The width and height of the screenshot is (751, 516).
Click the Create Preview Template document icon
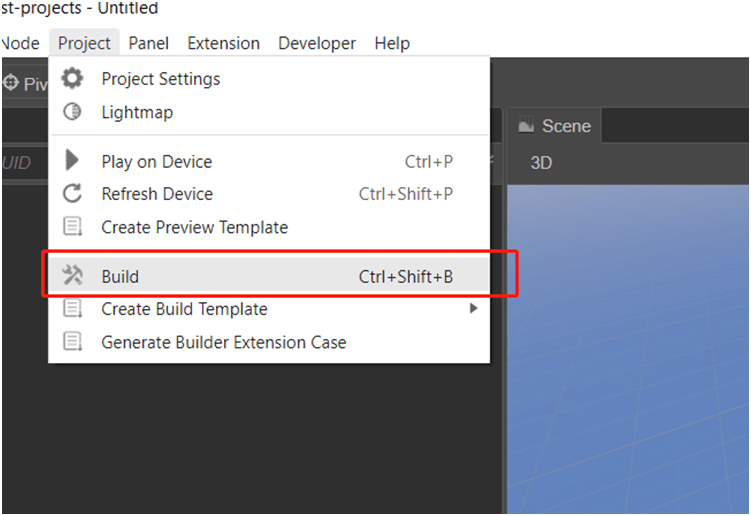(x=73, y=226)
